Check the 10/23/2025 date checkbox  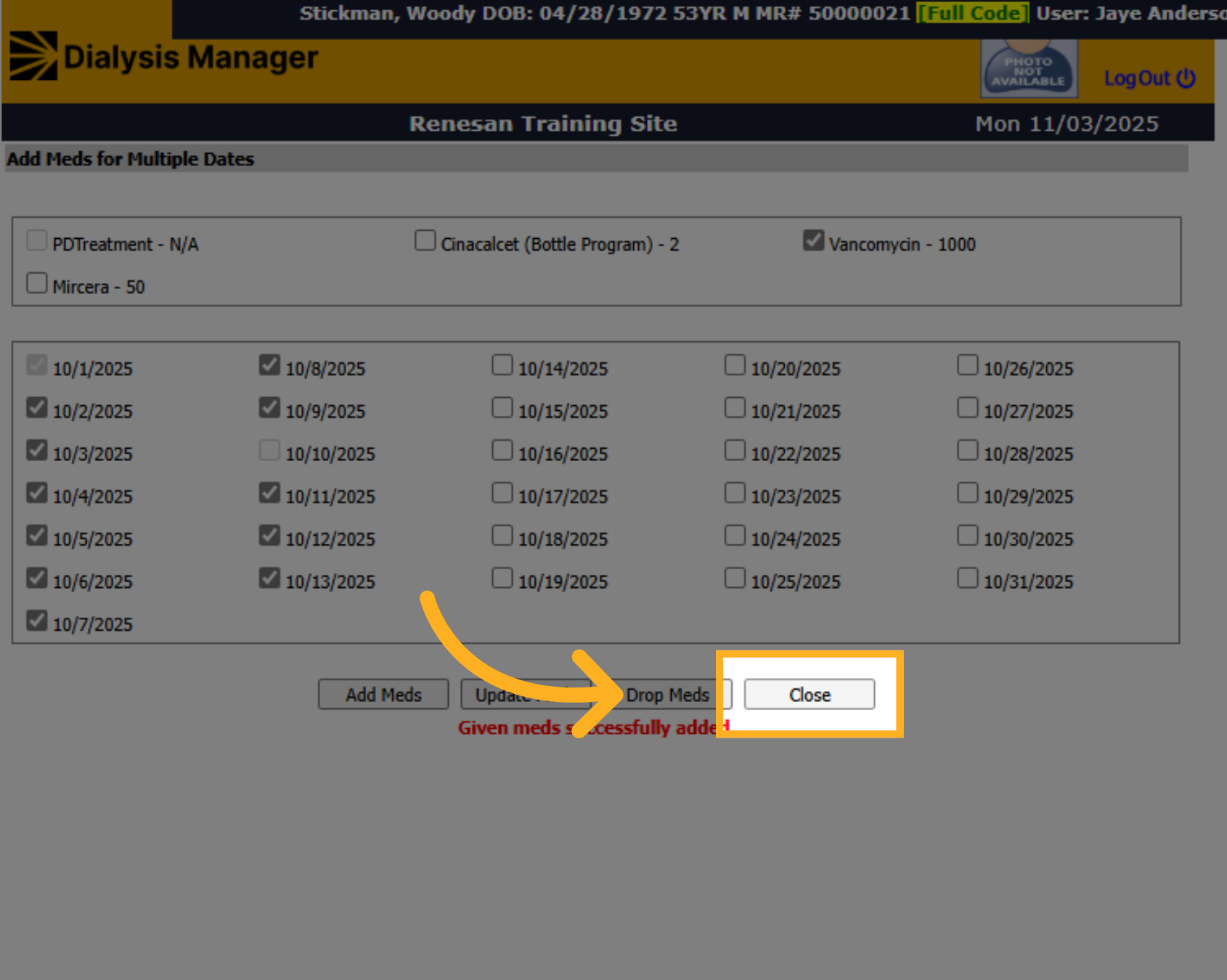pos(735,493)
